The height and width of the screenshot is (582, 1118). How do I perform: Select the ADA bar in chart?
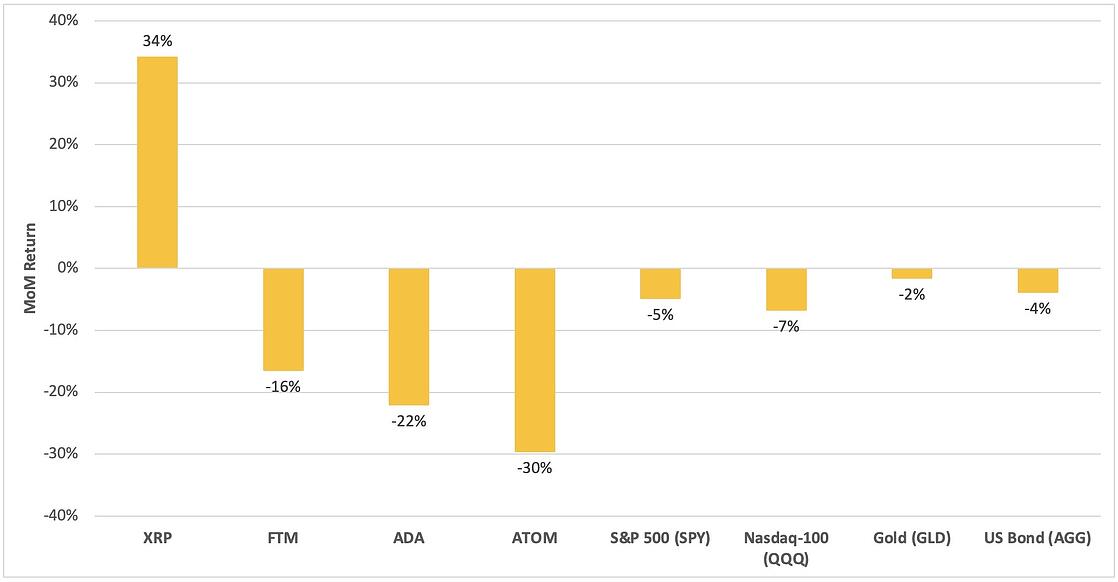(x=409, y=337)
